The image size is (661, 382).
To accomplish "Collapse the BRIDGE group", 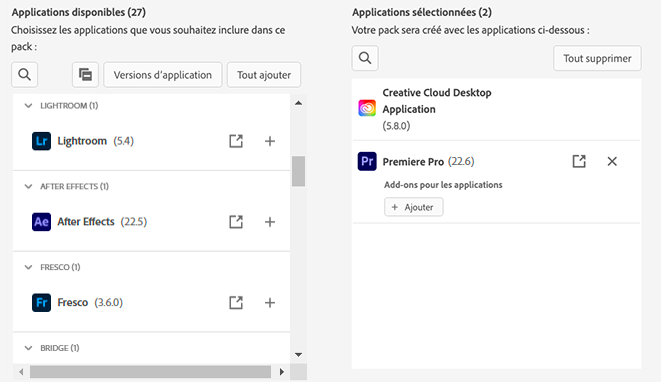I will (x=28, y=348).
